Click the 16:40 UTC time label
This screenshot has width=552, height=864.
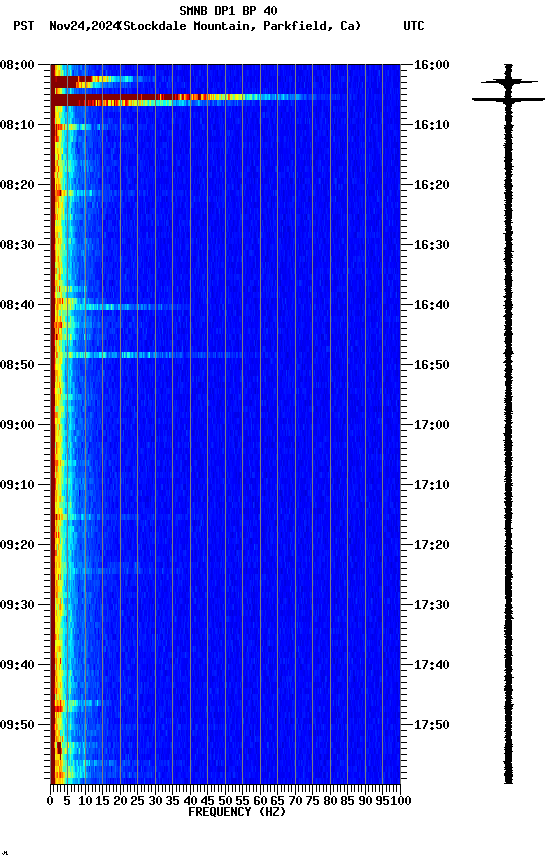(x=432, y=305)
